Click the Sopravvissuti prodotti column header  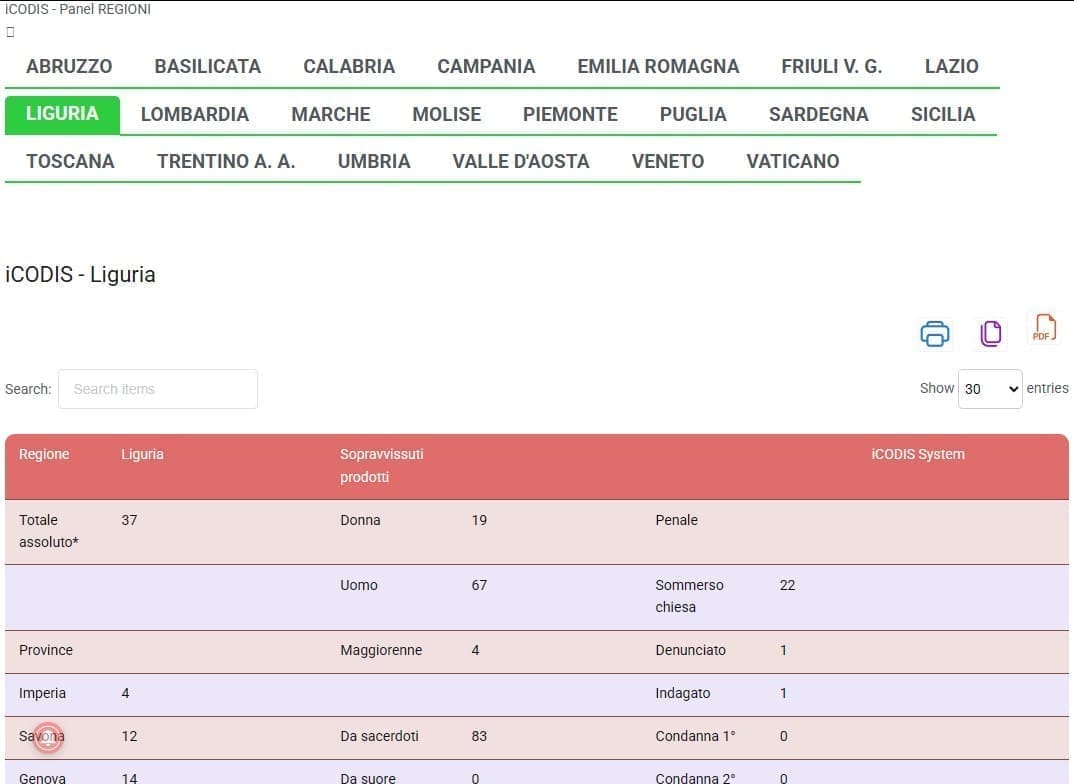coord(382,466)
